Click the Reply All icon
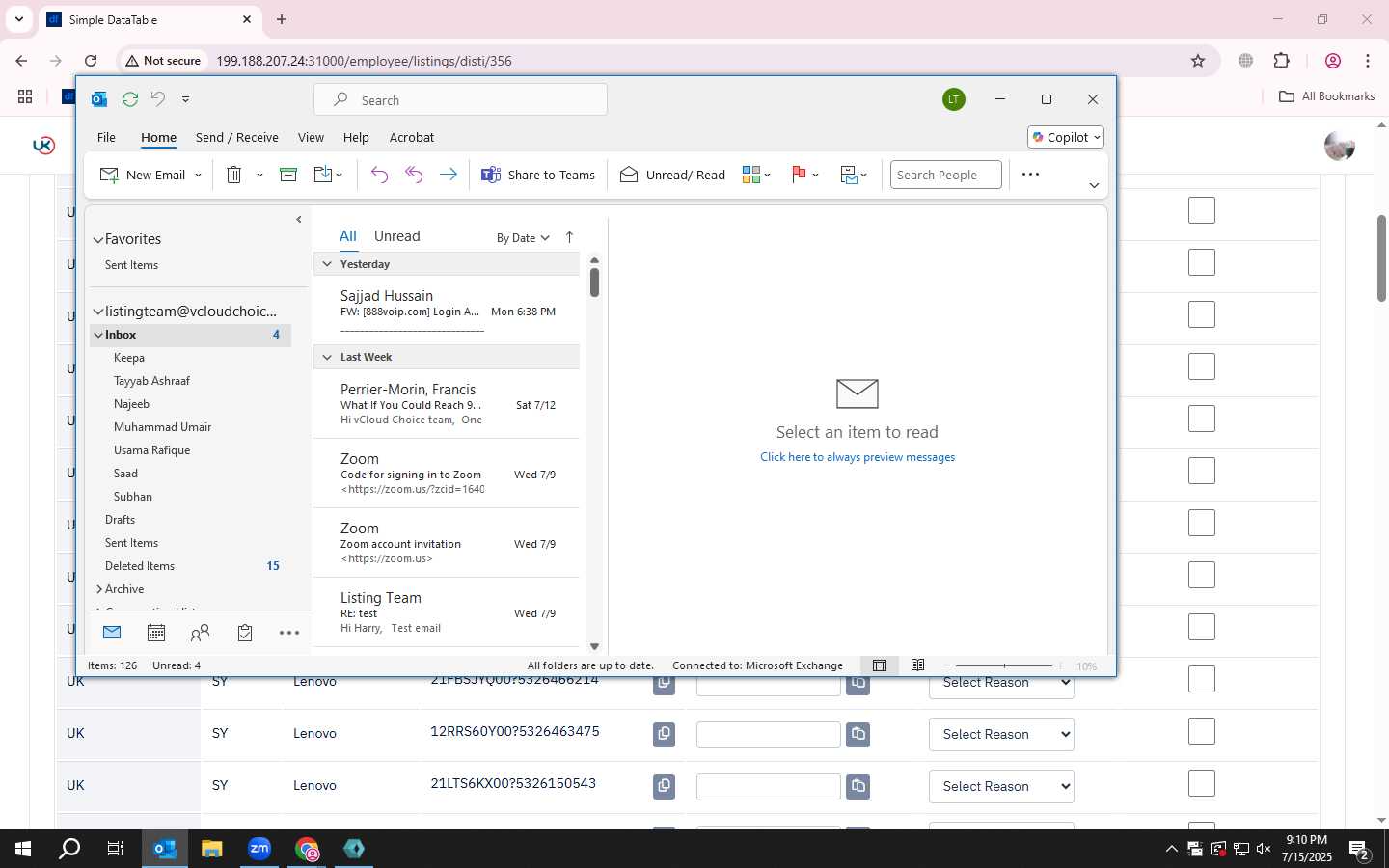Image resolution: width=1389 pixels, height=868 pixels. 414,175
